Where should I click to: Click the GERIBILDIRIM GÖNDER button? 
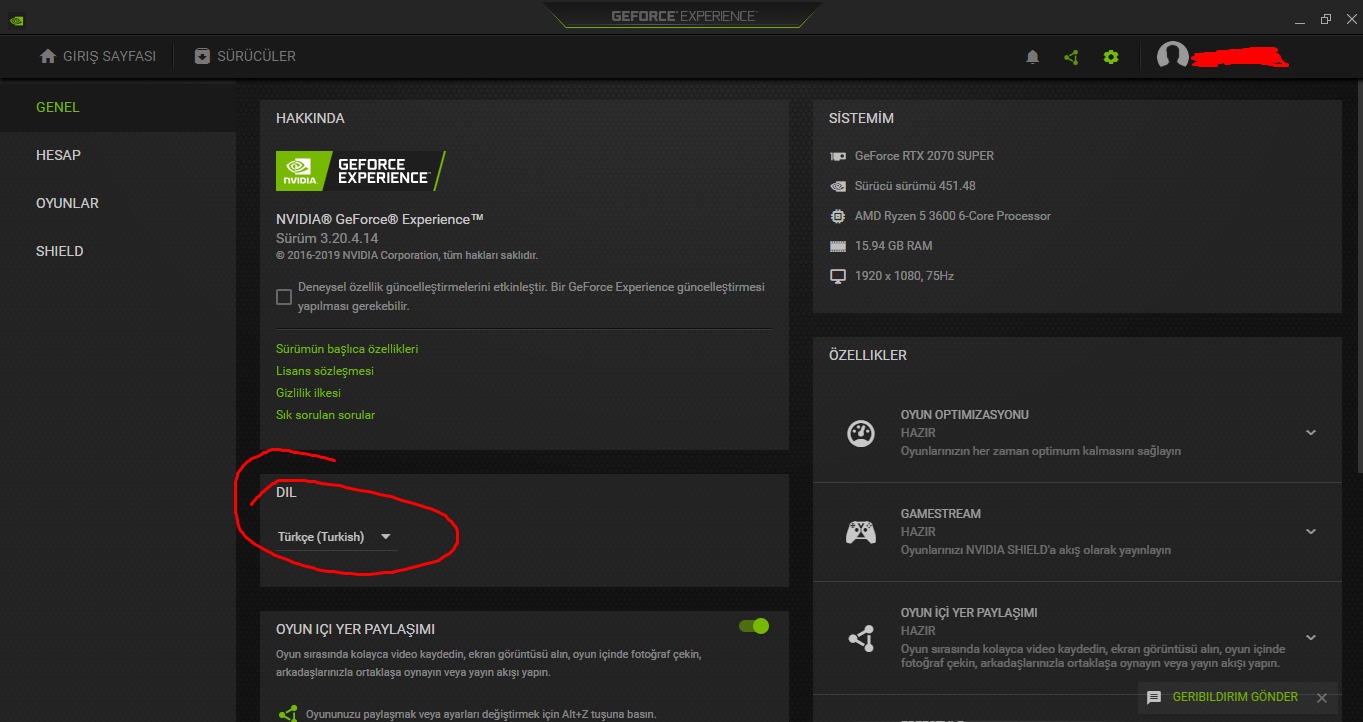[x=1223, y=697]
